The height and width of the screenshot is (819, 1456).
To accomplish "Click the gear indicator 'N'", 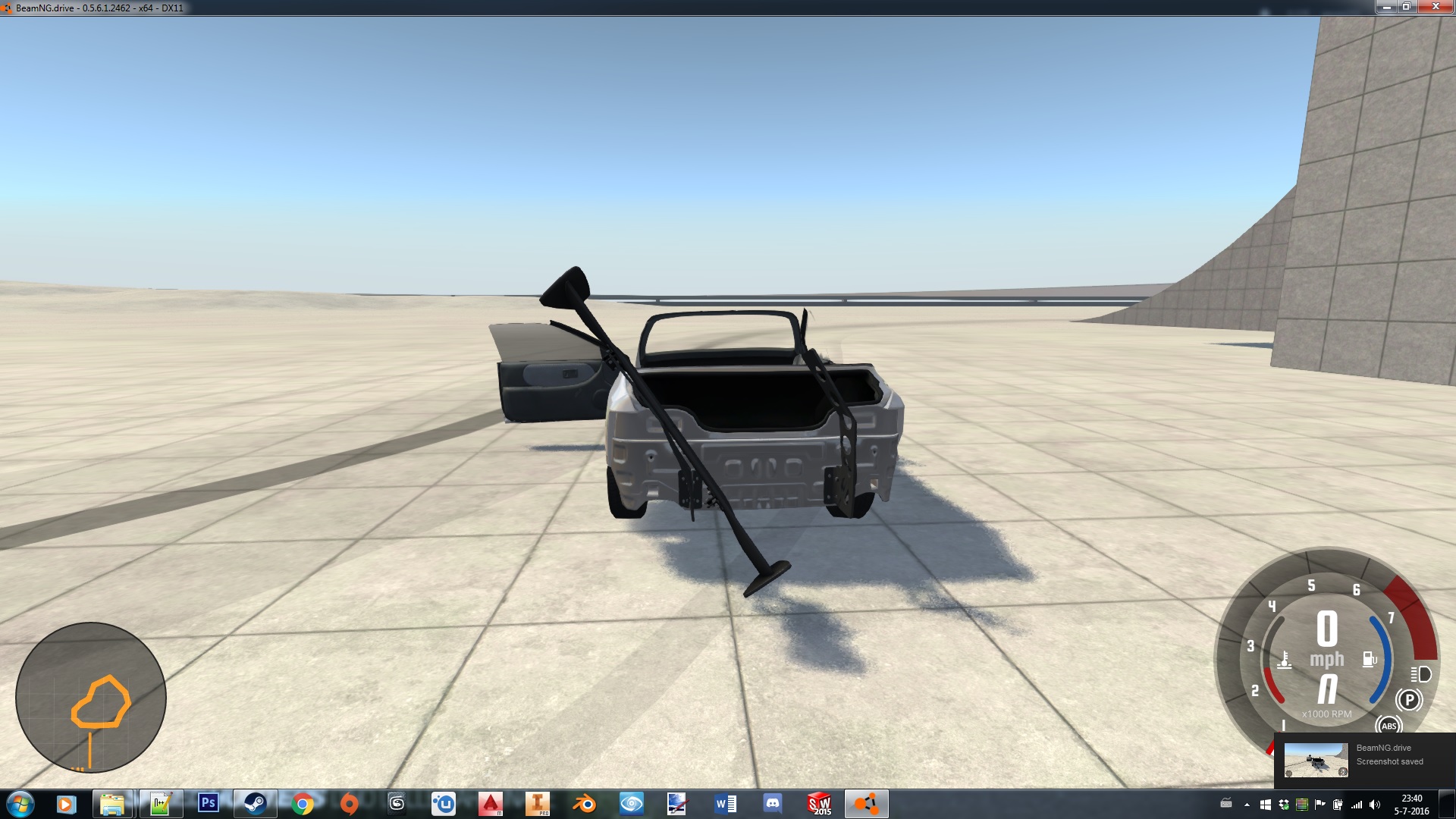I will 1327,689.
